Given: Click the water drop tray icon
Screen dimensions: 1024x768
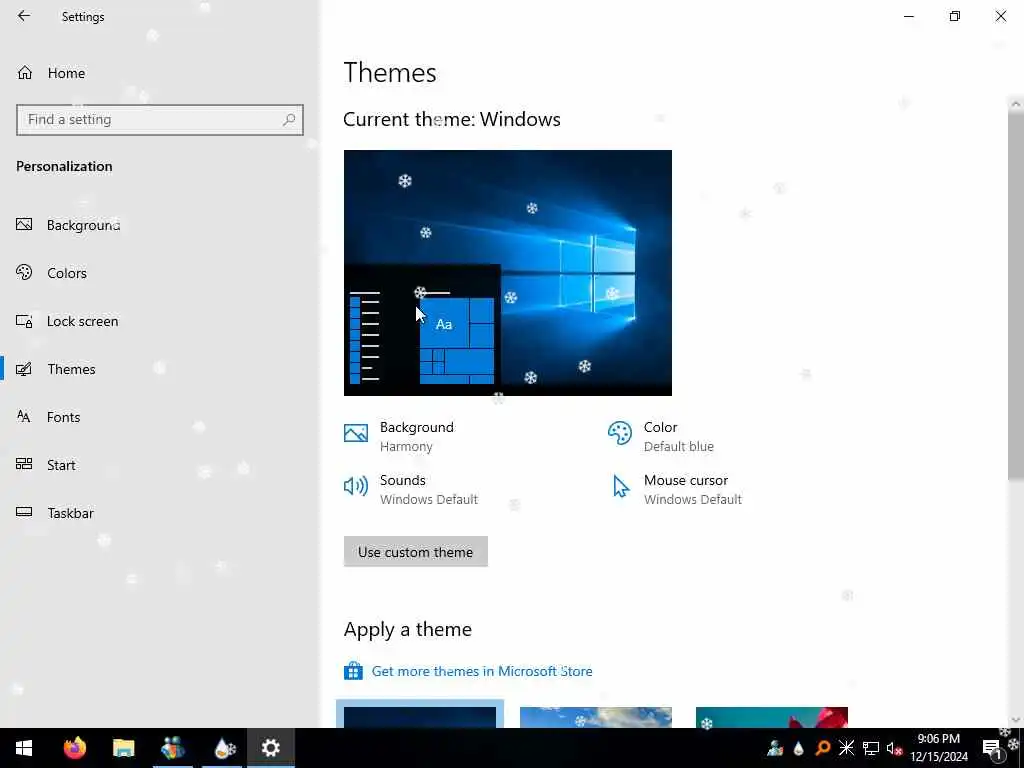Looking at the screenshot, I should point(798,748).
